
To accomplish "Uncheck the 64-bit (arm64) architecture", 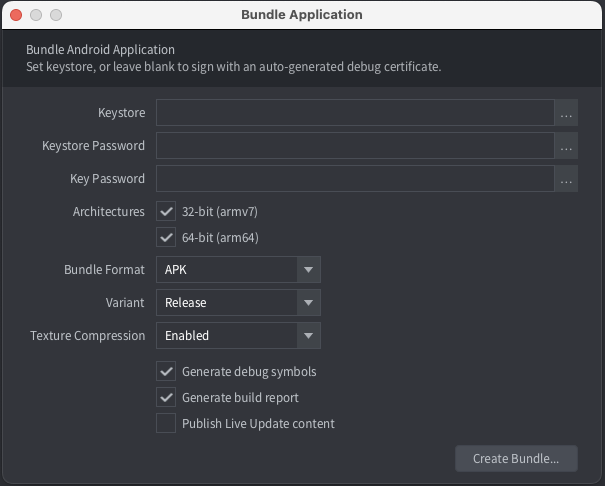I will pyautogui.click(x=166, y=238).
